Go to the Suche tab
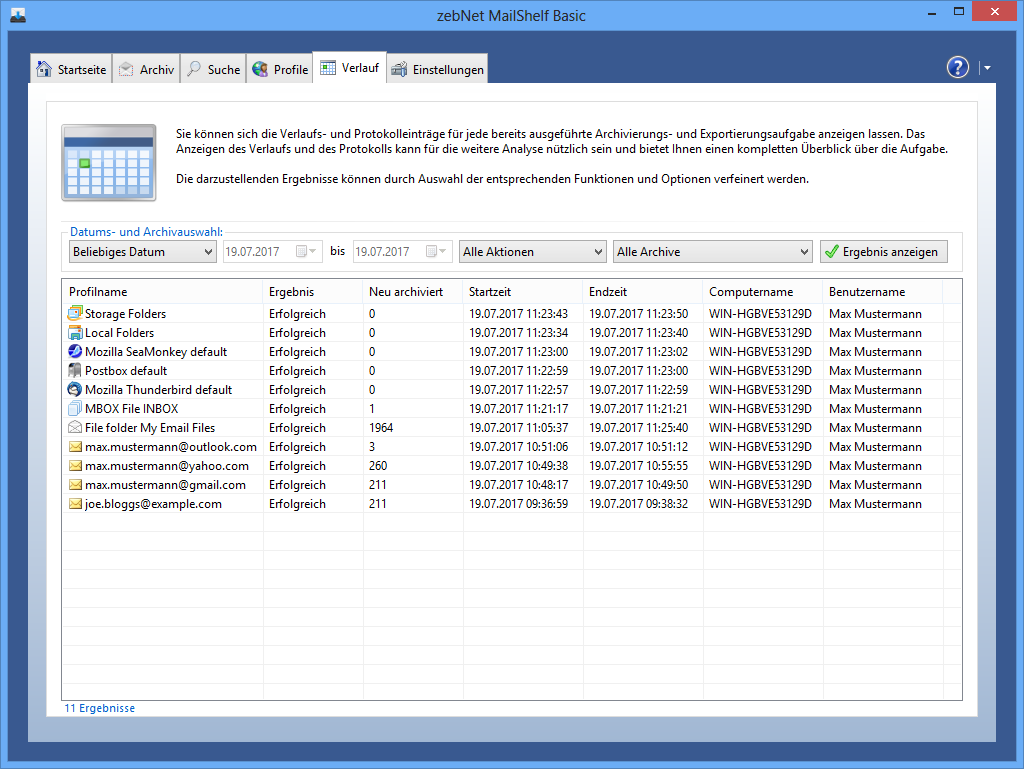 [213, 69]
